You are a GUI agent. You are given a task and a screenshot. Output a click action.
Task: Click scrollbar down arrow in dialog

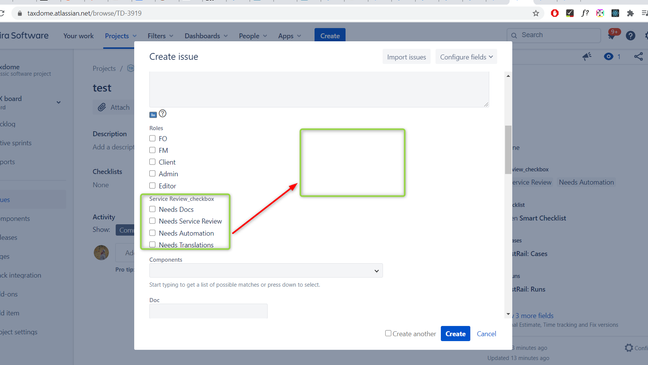pos(508,314)
